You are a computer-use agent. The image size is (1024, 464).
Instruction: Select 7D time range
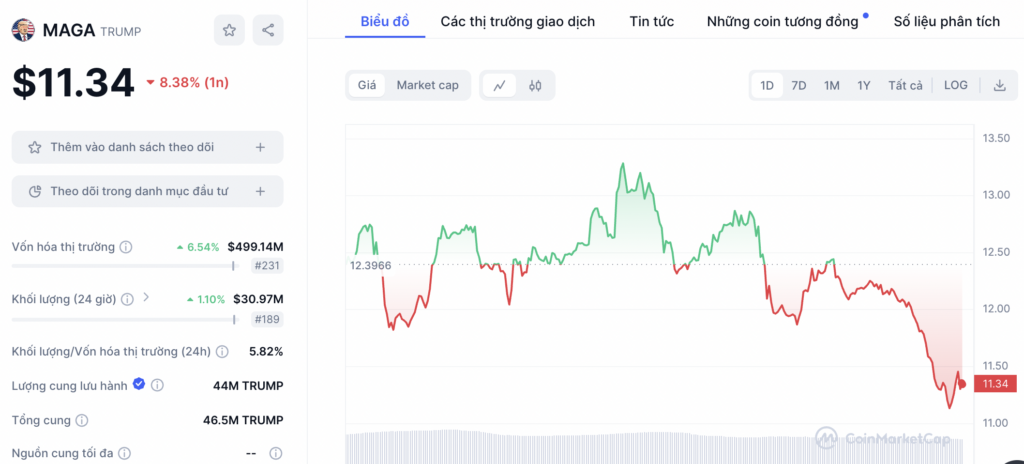pyautogui.click(x=799, y=85)
